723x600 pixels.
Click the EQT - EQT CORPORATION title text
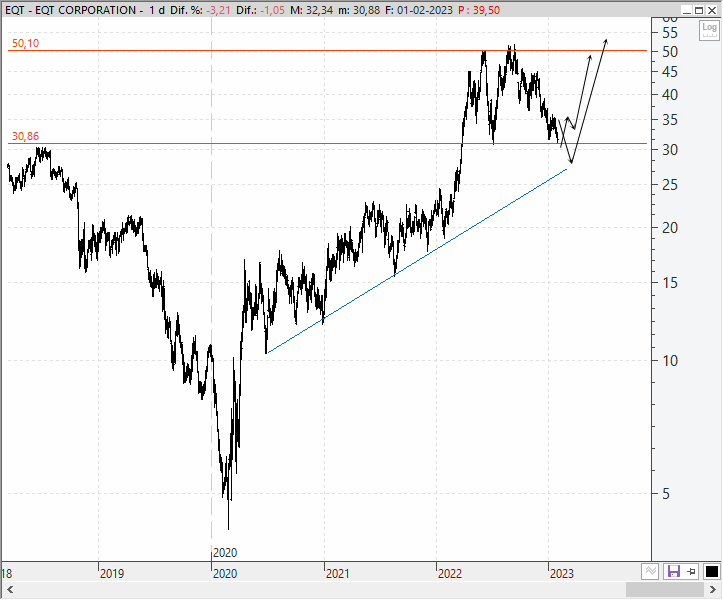pos(71,10)
